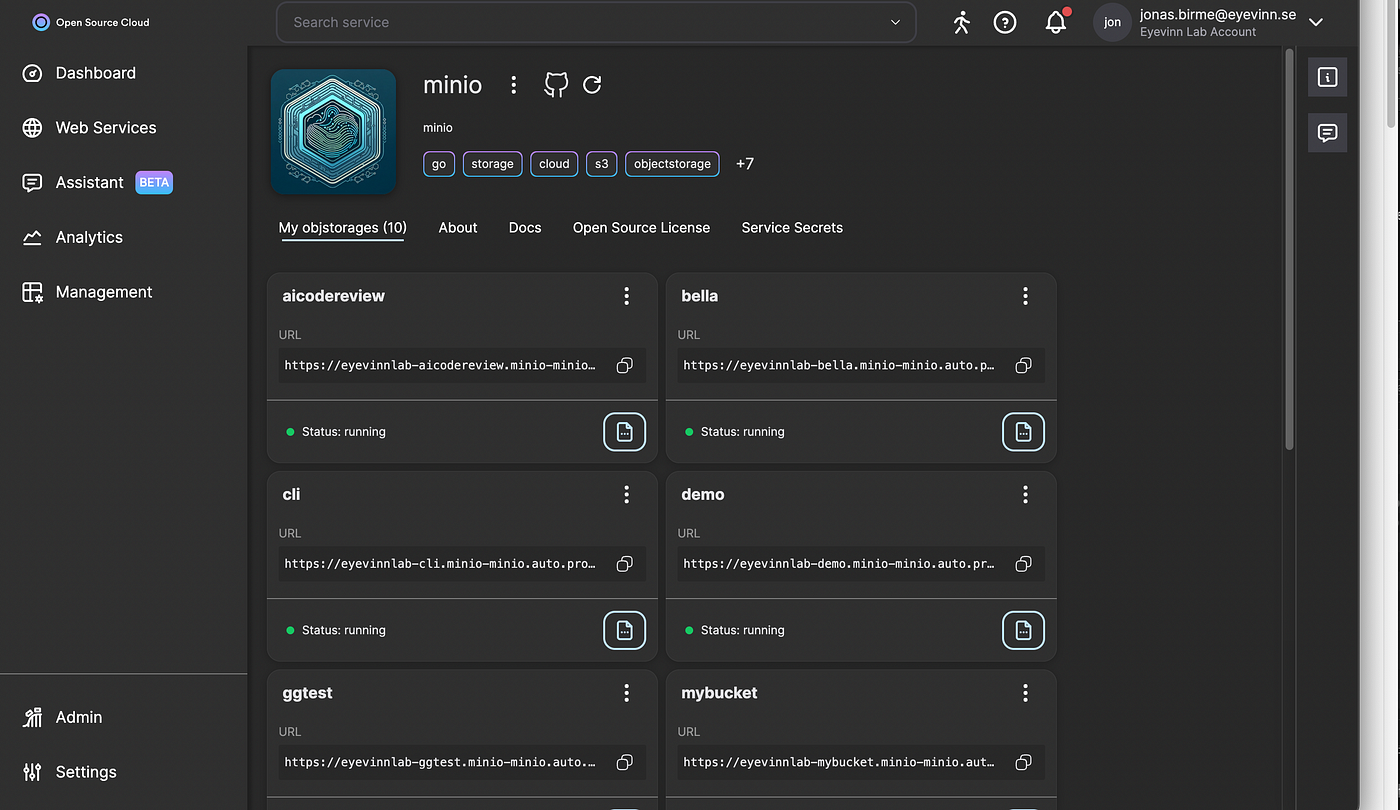Open the Service Secrets tab
The height and width of the screenshot is (810, 1400).
tap(792, 228)
